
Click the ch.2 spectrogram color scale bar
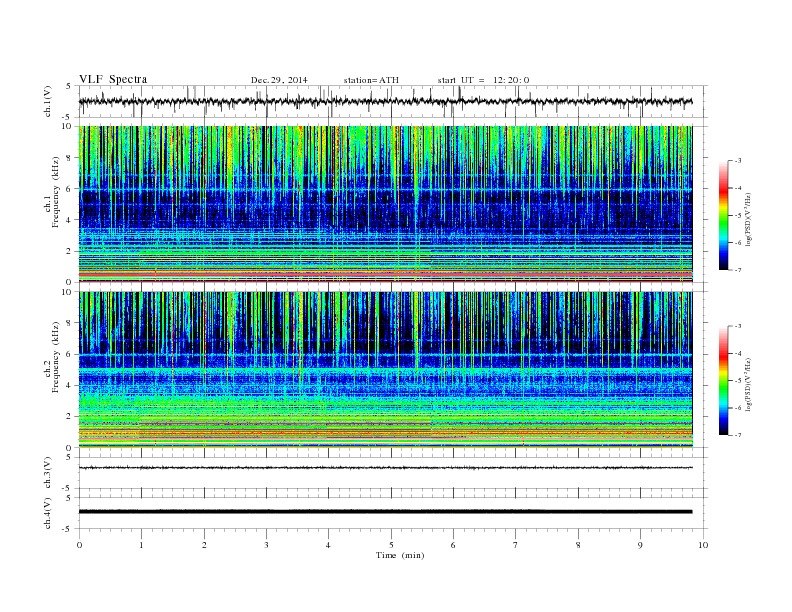(723, 380)
